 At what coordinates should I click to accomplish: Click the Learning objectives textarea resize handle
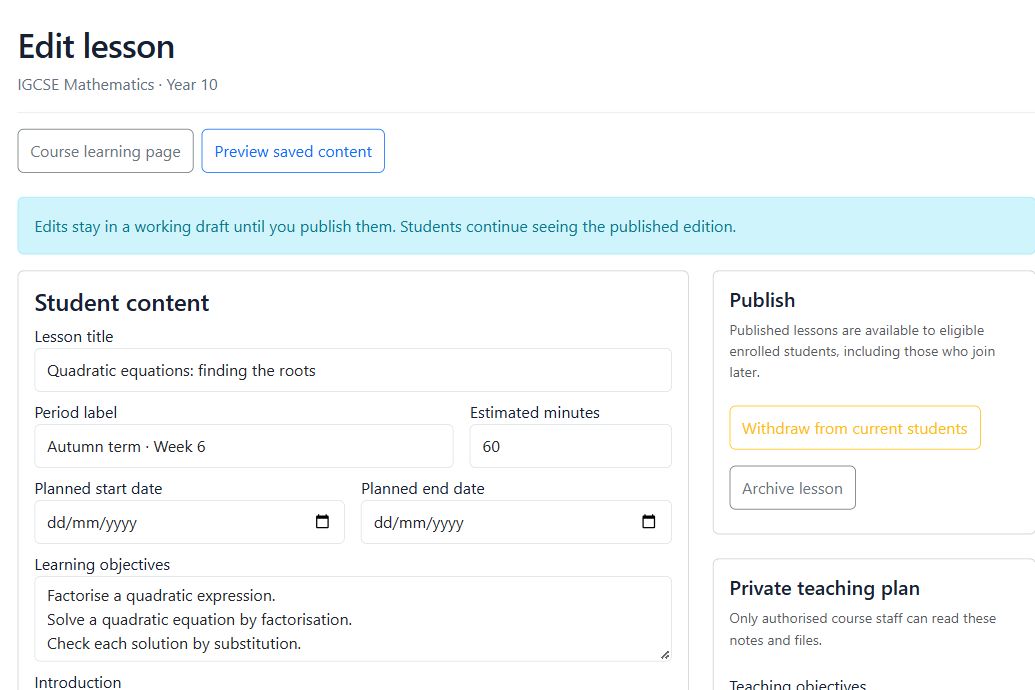pyautogui.click(x=665, y=655)
